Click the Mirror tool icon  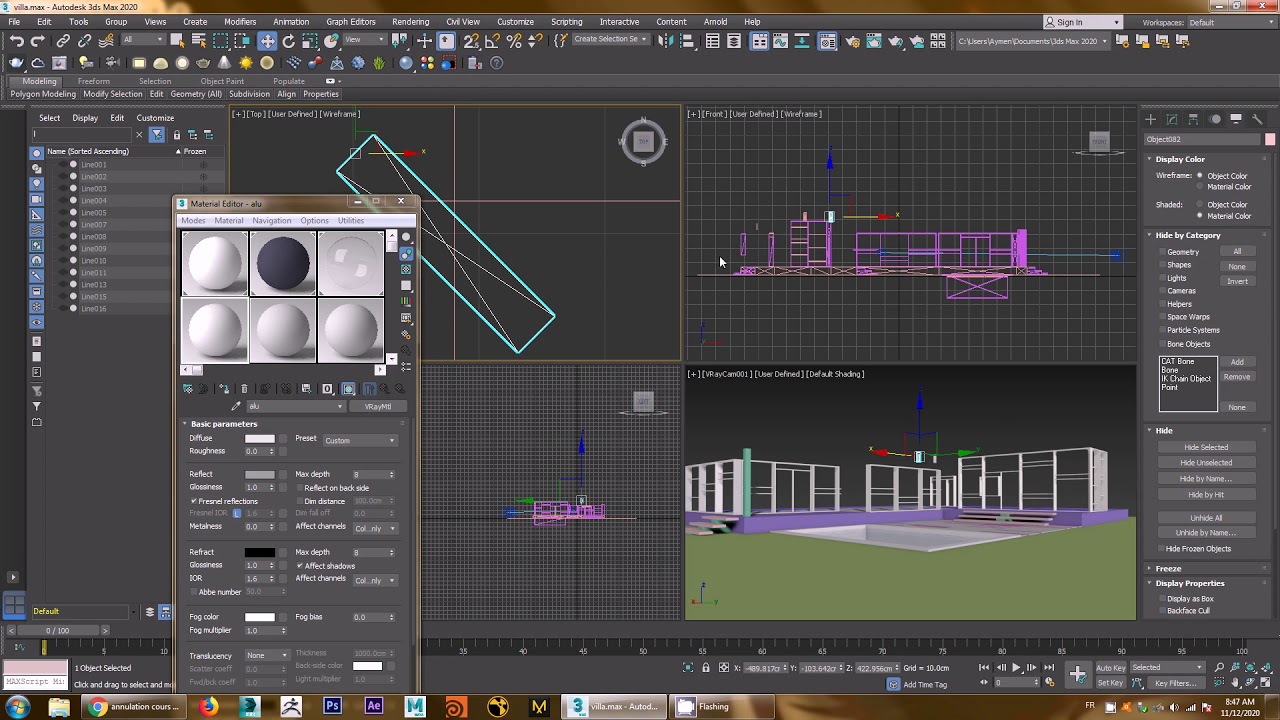coord(665,41)
